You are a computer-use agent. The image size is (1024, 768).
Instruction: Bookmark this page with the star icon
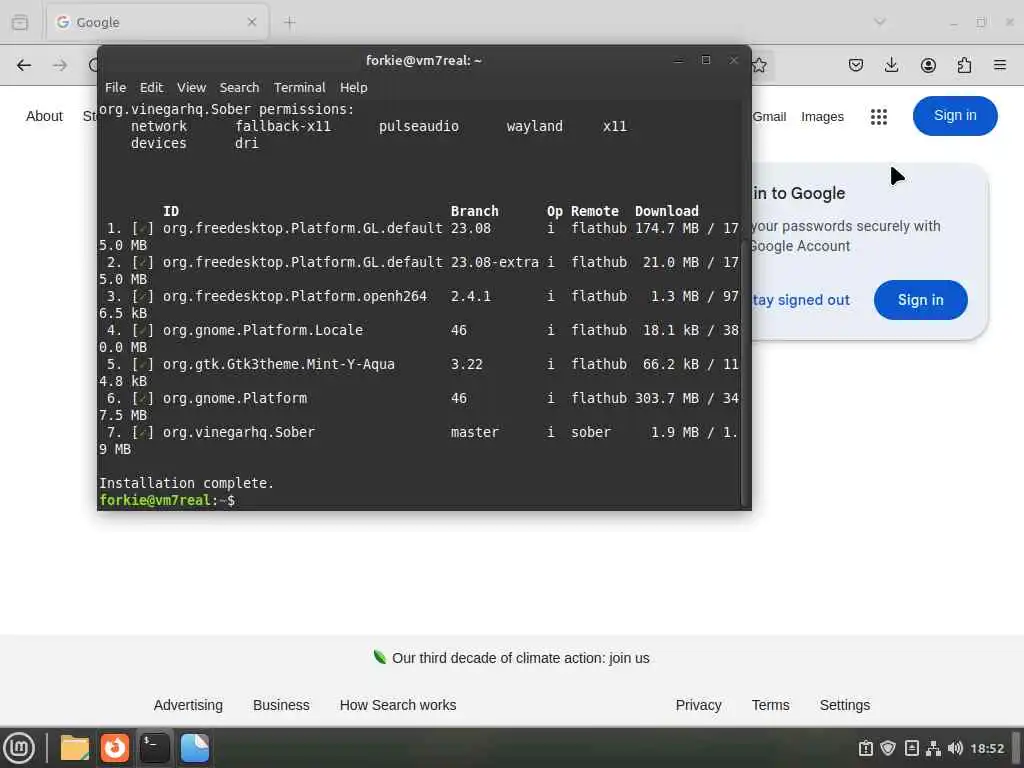759,65
